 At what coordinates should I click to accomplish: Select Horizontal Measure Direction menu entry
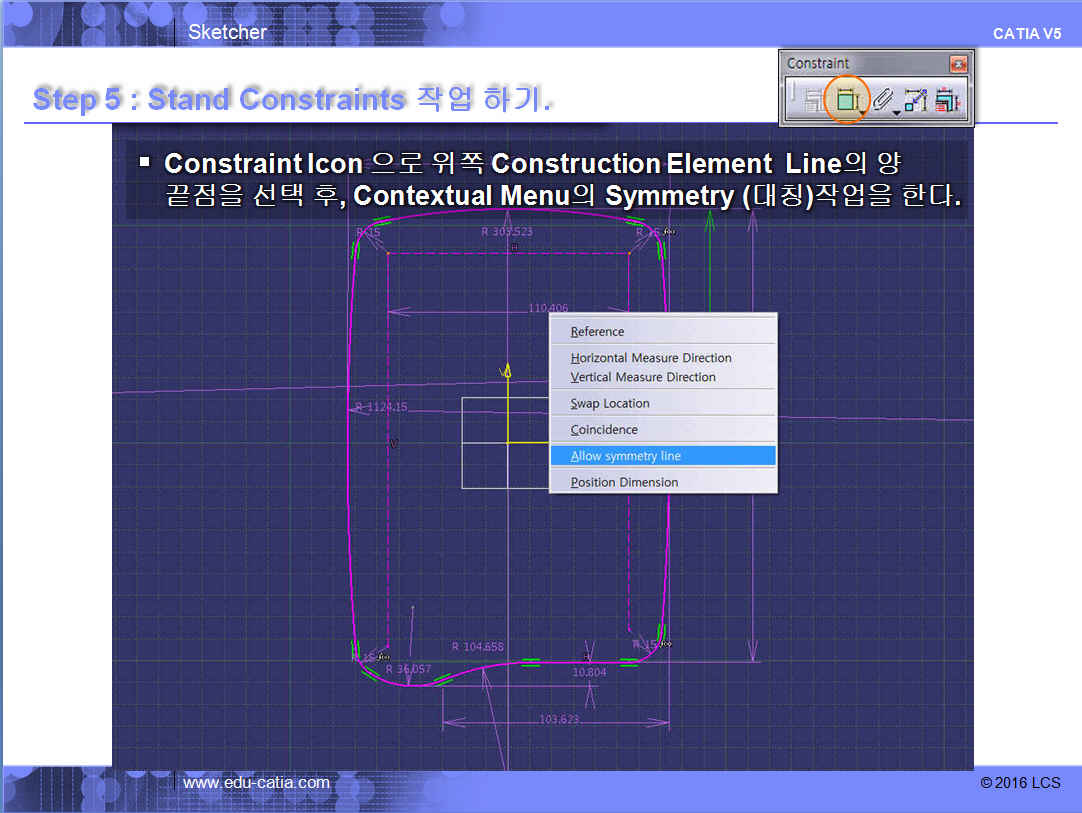[651, 358]
